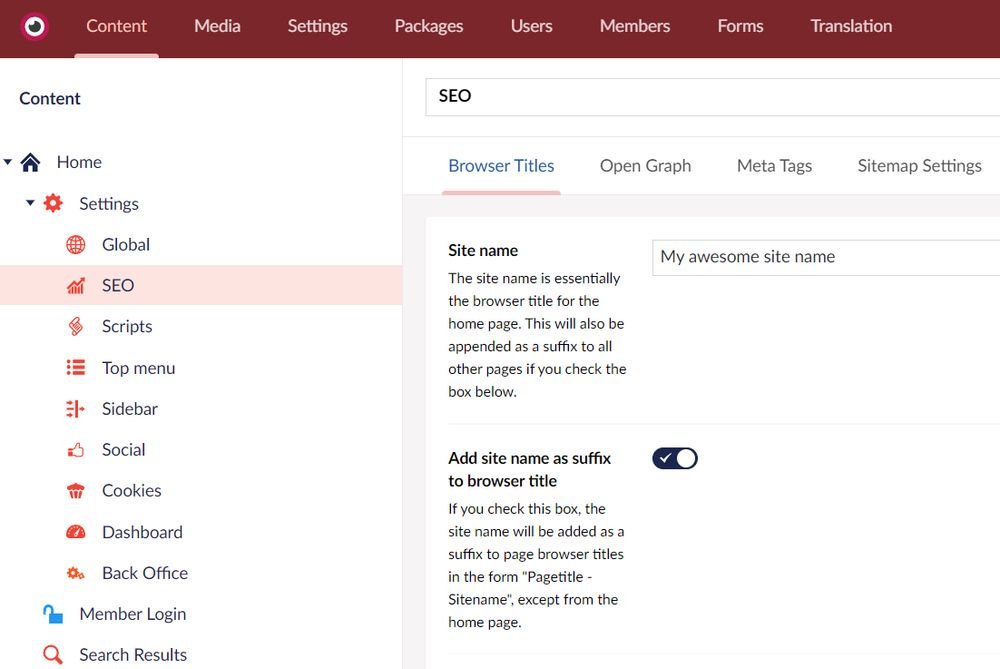Open the Packages section
Image resolution: width=1000 pixels, height=669 pixels.
click(429, 26)
